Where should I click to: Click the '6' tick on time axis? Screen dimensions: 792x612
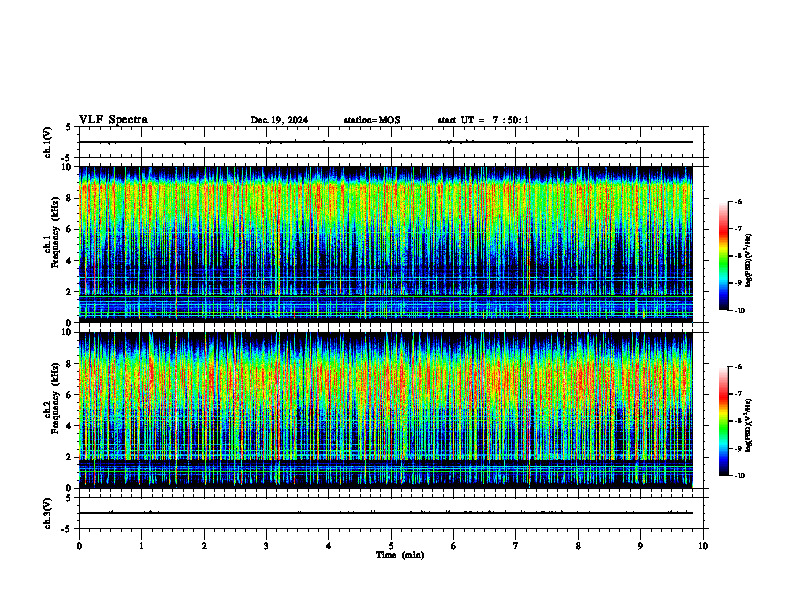[454, 546]
